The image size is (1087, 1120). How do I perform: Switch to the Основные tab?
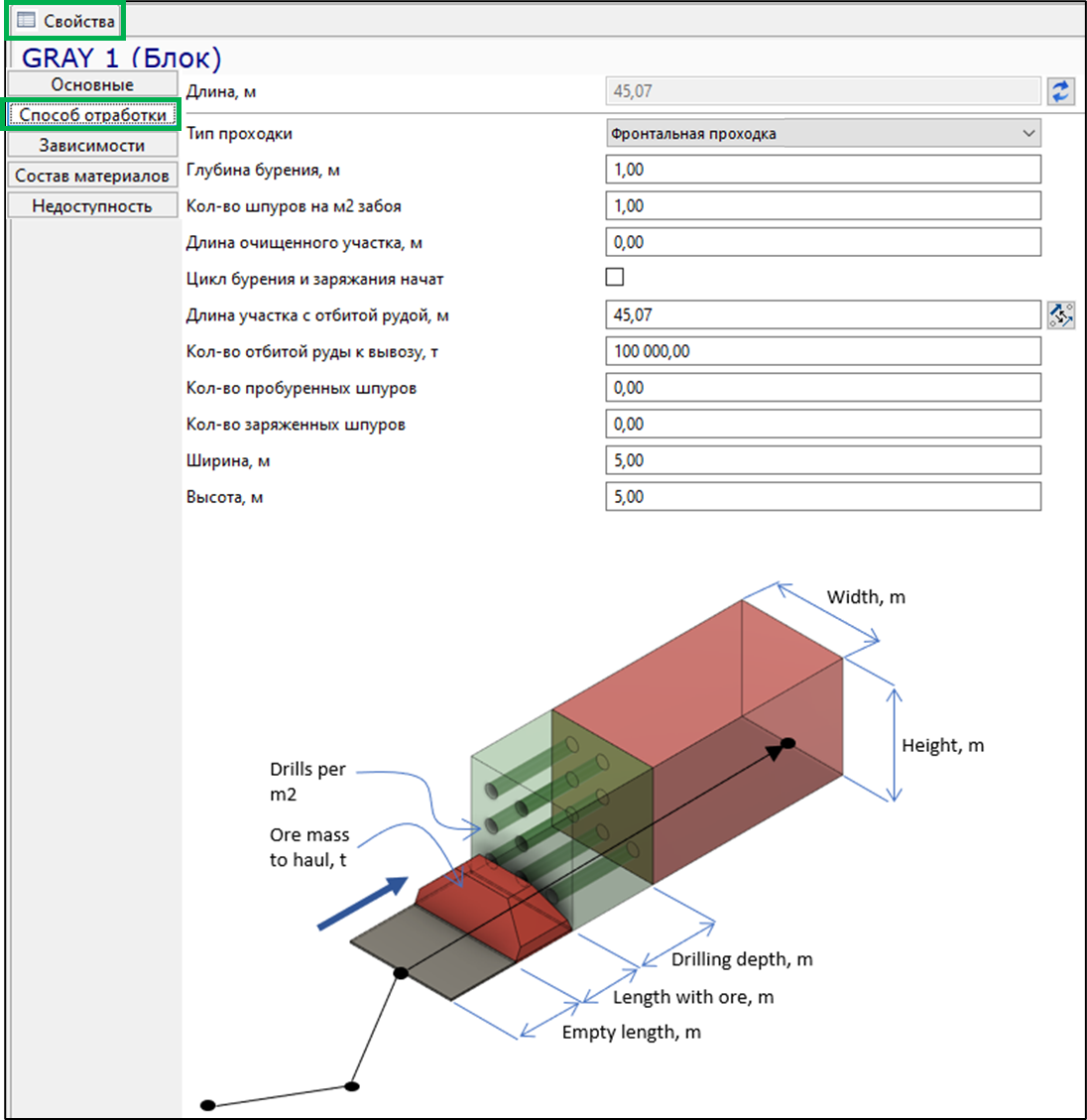click(92, 84)
